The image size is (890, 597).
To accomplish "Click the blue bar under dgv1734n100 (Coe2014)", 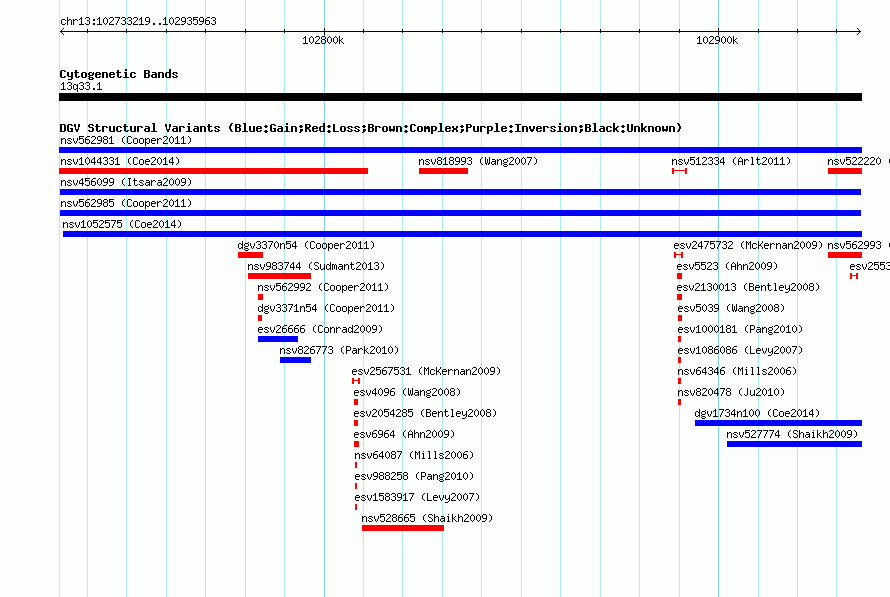I will (778, 423).
